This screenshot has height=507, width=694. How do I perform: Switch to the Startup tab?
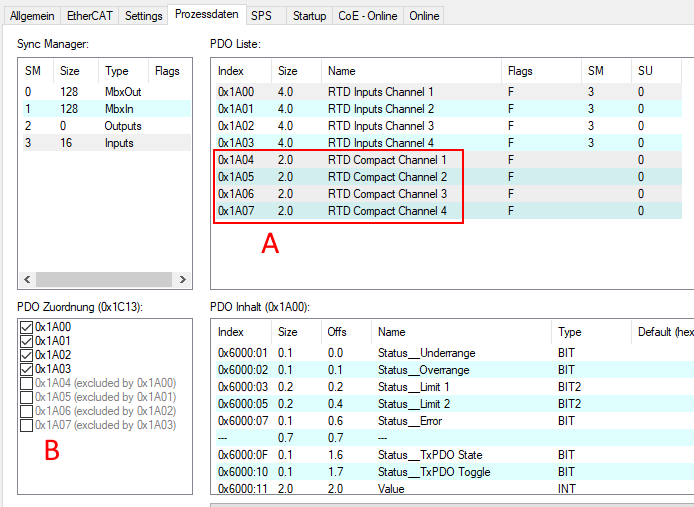pos(309,16)
